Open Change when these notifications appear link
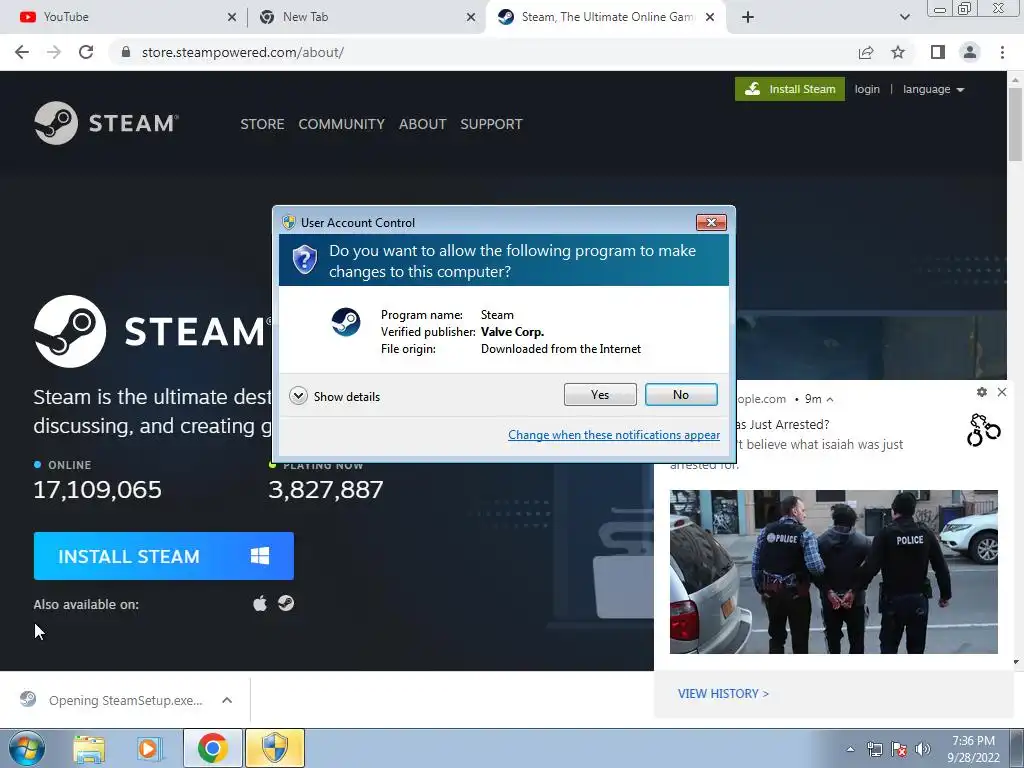Viewport: 1024px width, 768px height. click(x=614, y=435)
